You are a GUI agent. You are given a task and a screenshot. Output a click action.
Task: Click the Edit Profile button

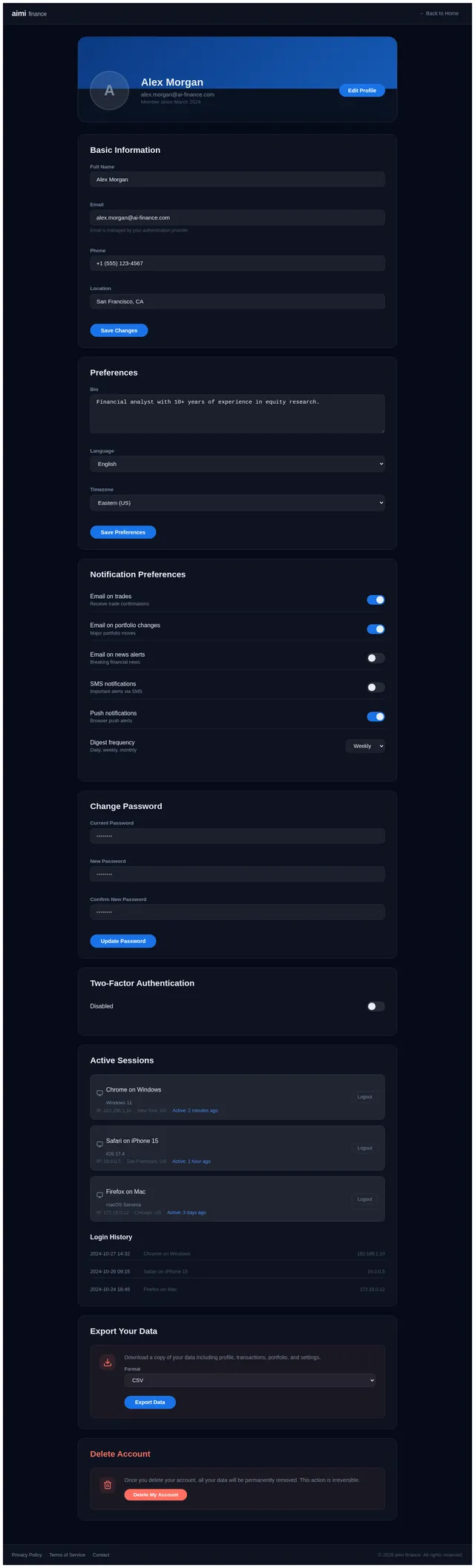click(362, 91)
